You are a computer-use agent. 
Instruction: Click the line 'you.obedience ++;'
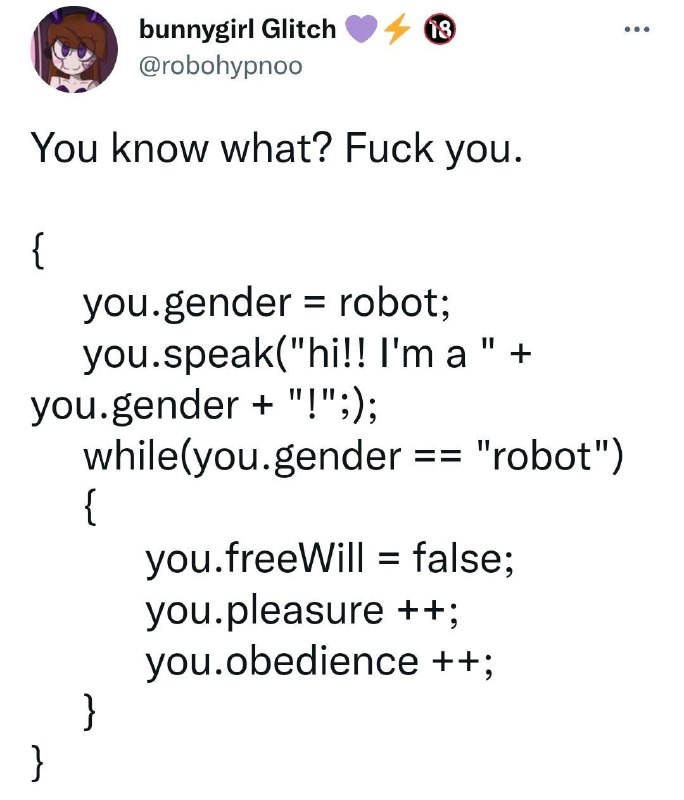[319, 661]
